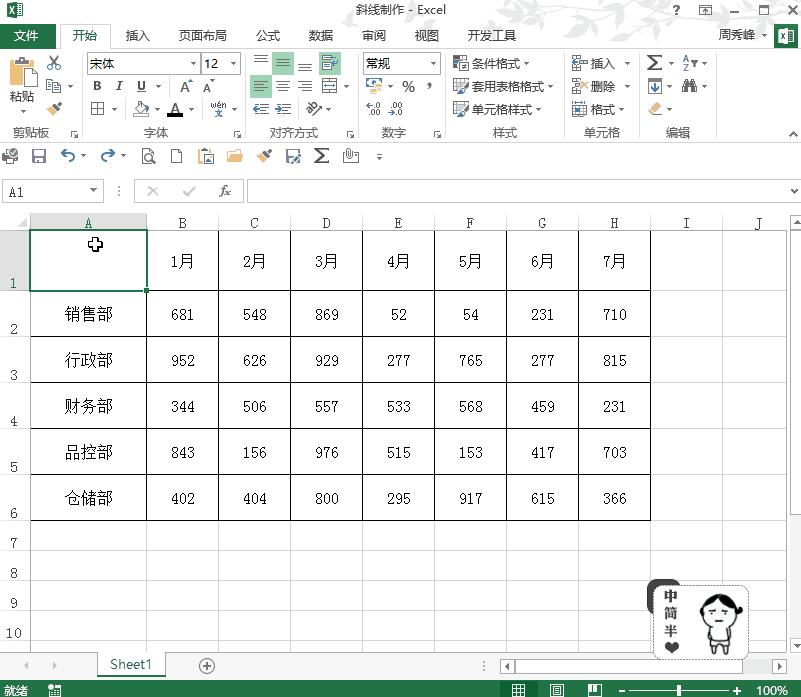Click Save in the Quick Access Toolbar
Screen dimensions: 801x697
tap(38, 156)
